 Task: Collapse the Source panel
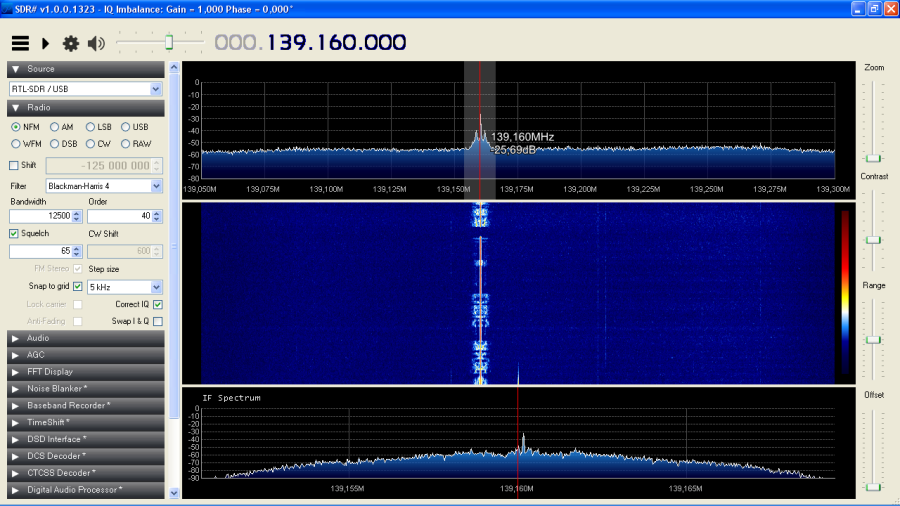tap(86, 69)
